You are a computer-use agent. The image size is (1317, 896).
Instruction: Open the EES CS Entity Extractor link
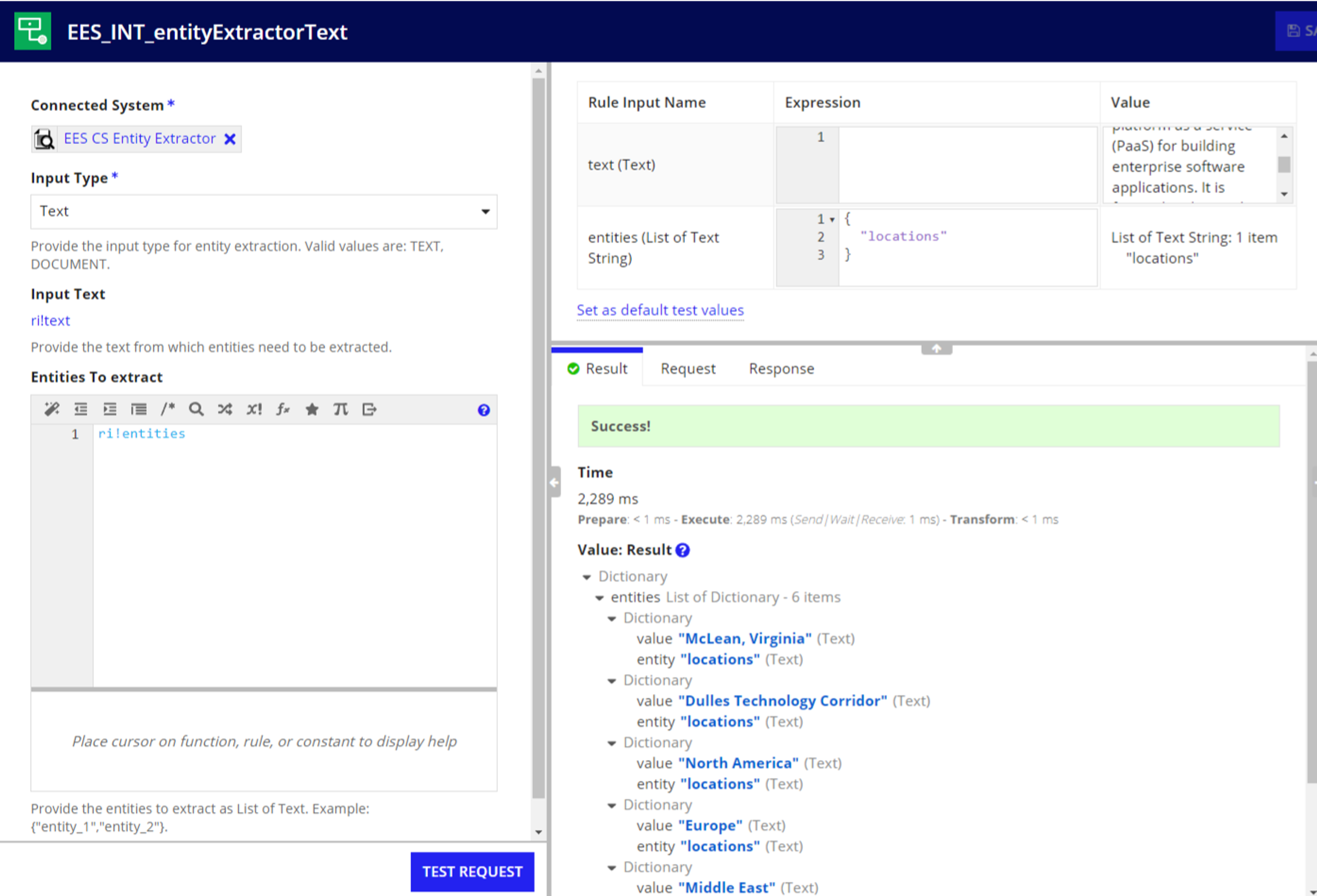[139, 138]
